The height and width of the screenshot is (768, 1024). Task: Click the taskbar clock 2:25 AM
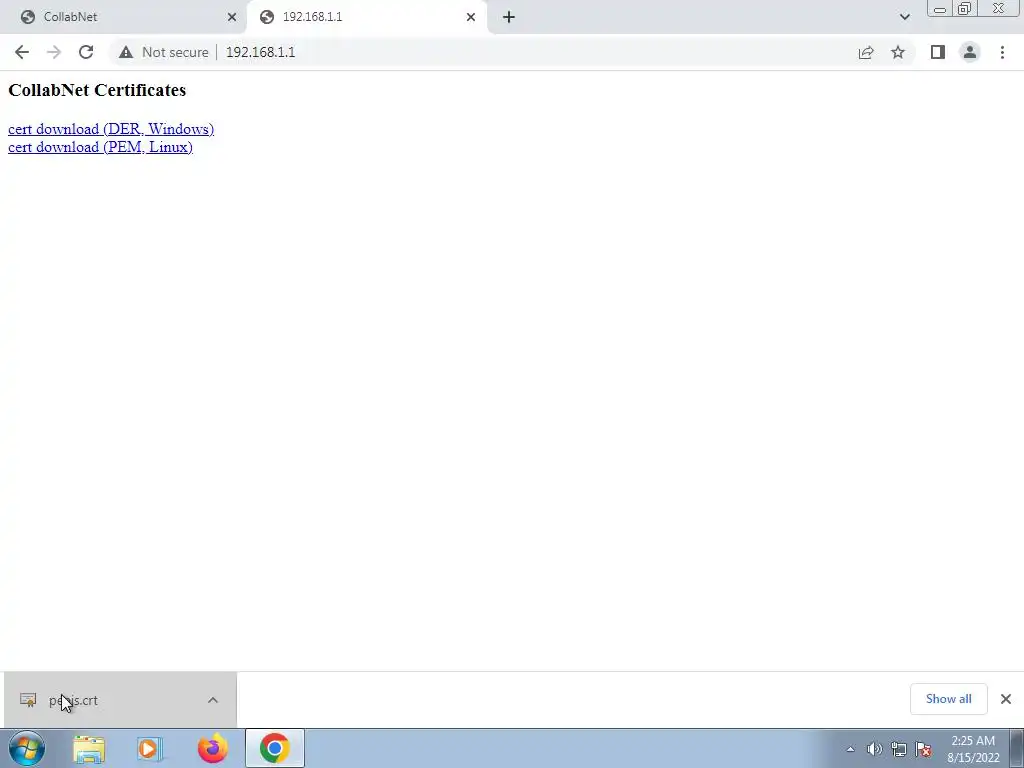[973, 749]
